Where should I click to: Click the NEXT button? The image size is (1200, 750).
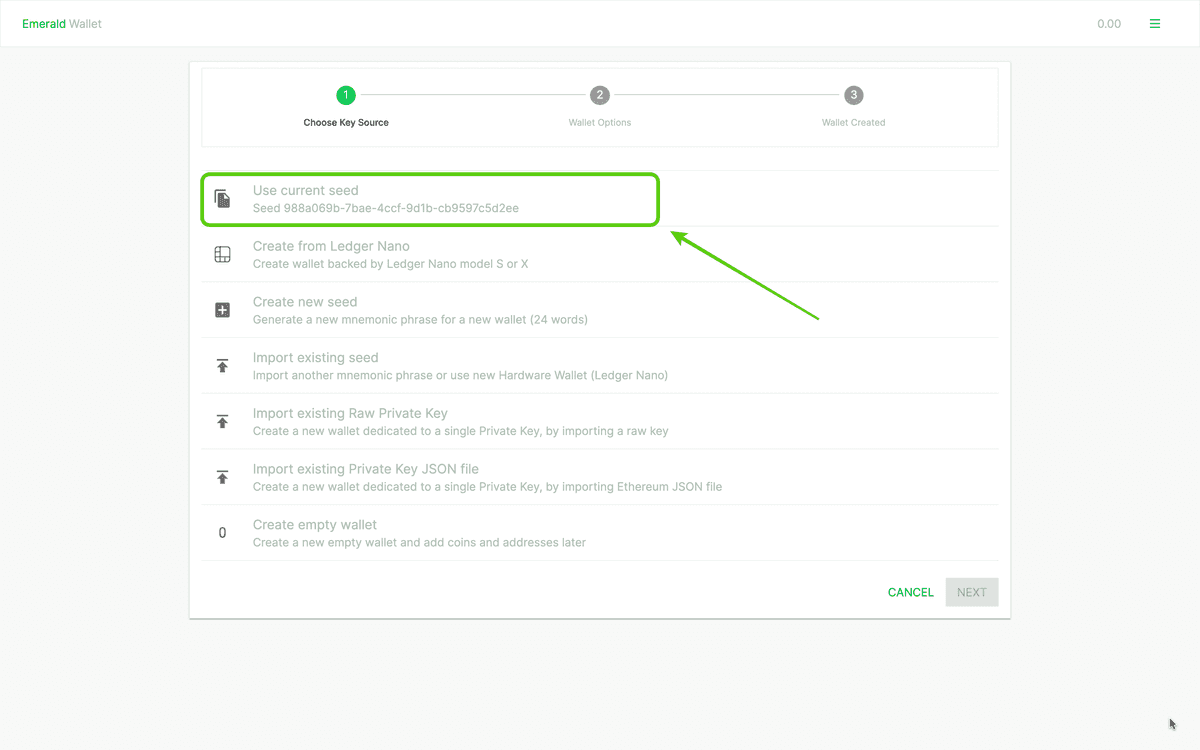point(971,592)
